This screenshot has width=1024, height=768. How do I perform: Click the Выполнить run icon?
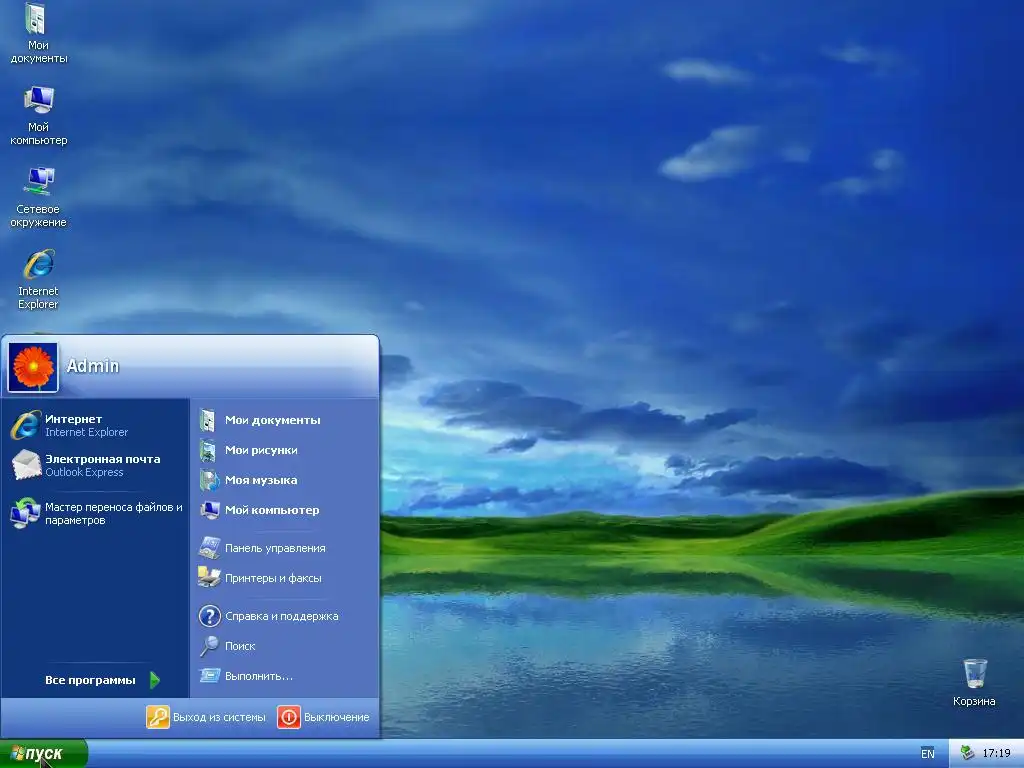(x=210, y=675)
